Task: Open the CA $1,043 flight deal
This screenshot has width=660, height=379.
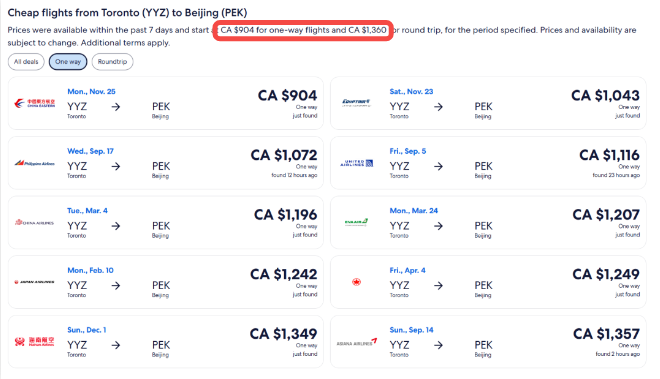Action: pos(488,103)
